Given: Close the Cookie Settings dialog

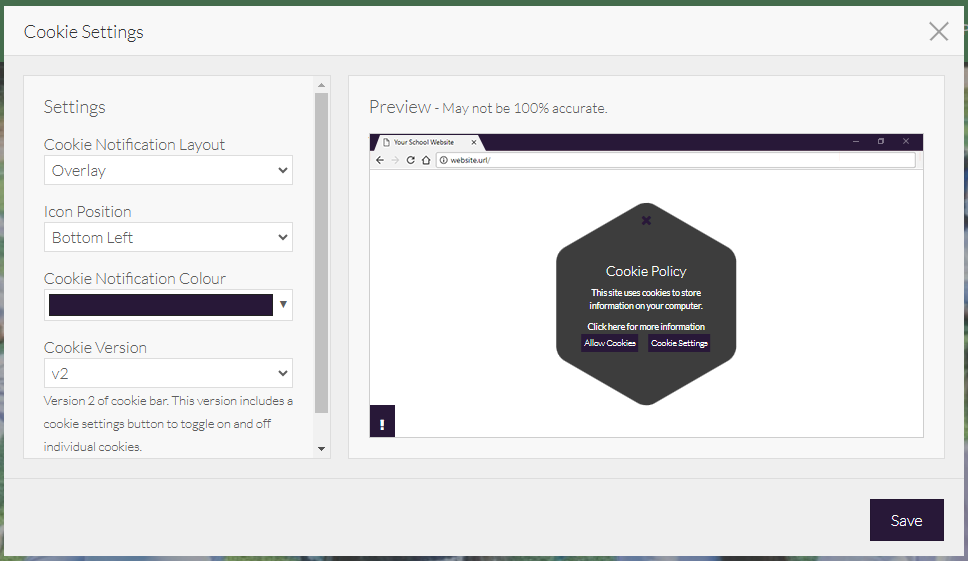Looking at the screenshot, I should point(938,32).
